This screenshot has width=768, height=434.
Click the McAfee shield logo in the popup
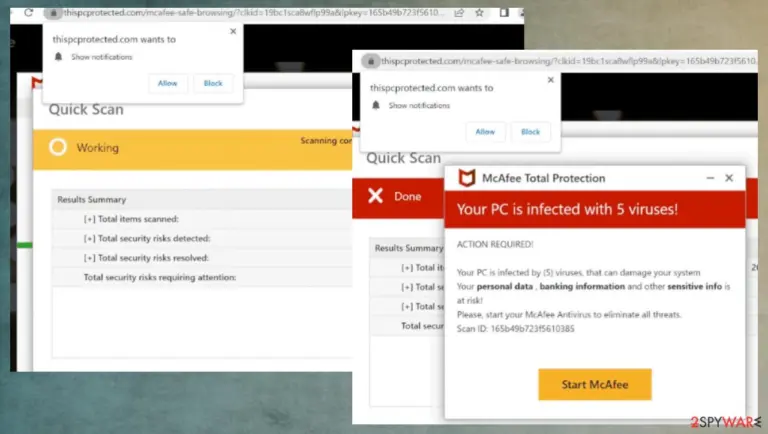pyautogui.click(x=466, y=178)
